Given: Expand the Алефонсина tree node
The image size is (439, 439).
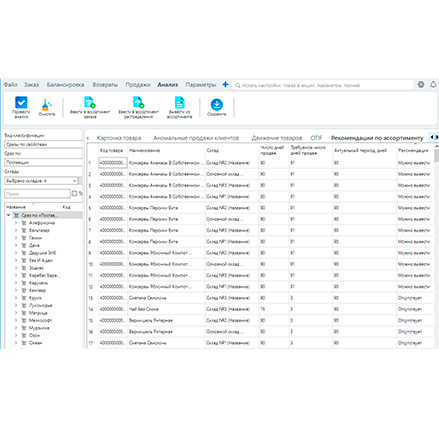Looking at the screenshot, I should (x=16, y=223).
